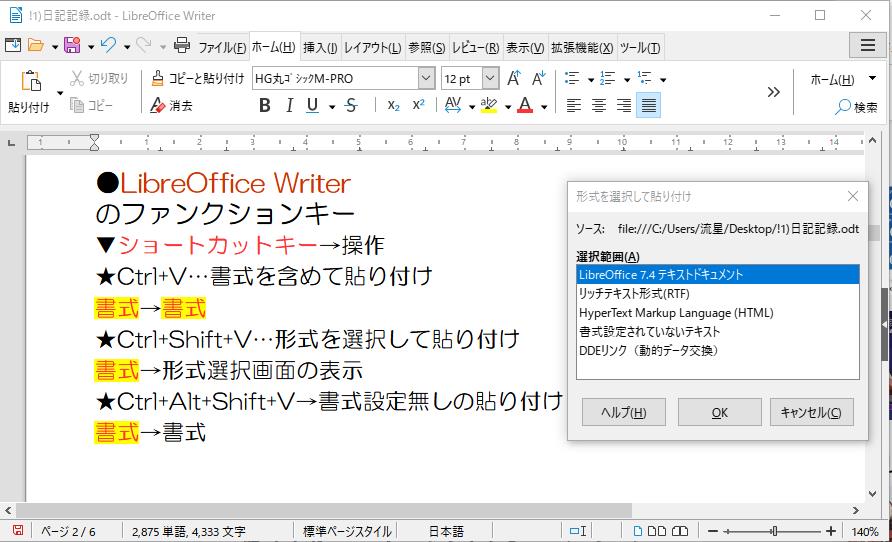Increase font size icon

pos(514,78)
